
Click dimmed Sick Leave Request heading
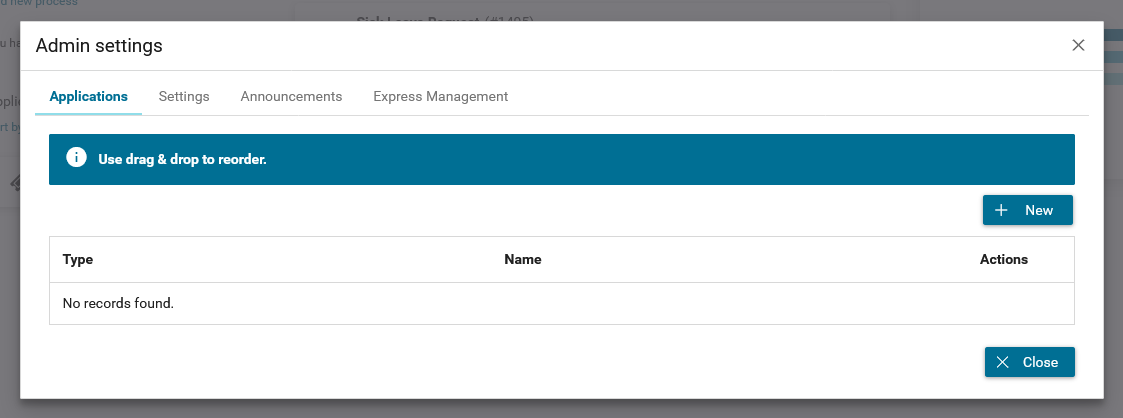(x=445, y=19)
